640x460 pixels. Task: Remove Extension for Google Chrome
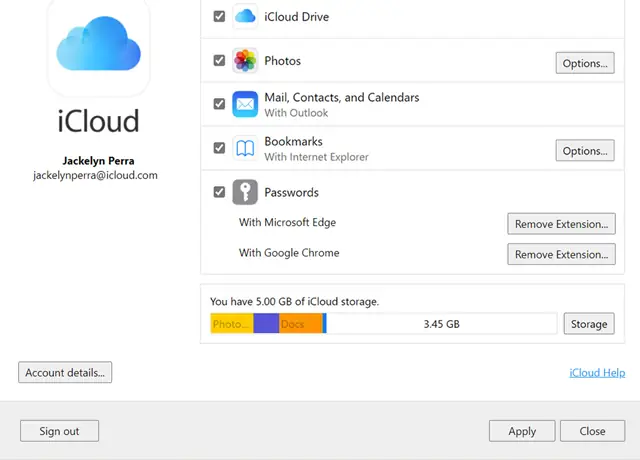[x=561, y=254]
